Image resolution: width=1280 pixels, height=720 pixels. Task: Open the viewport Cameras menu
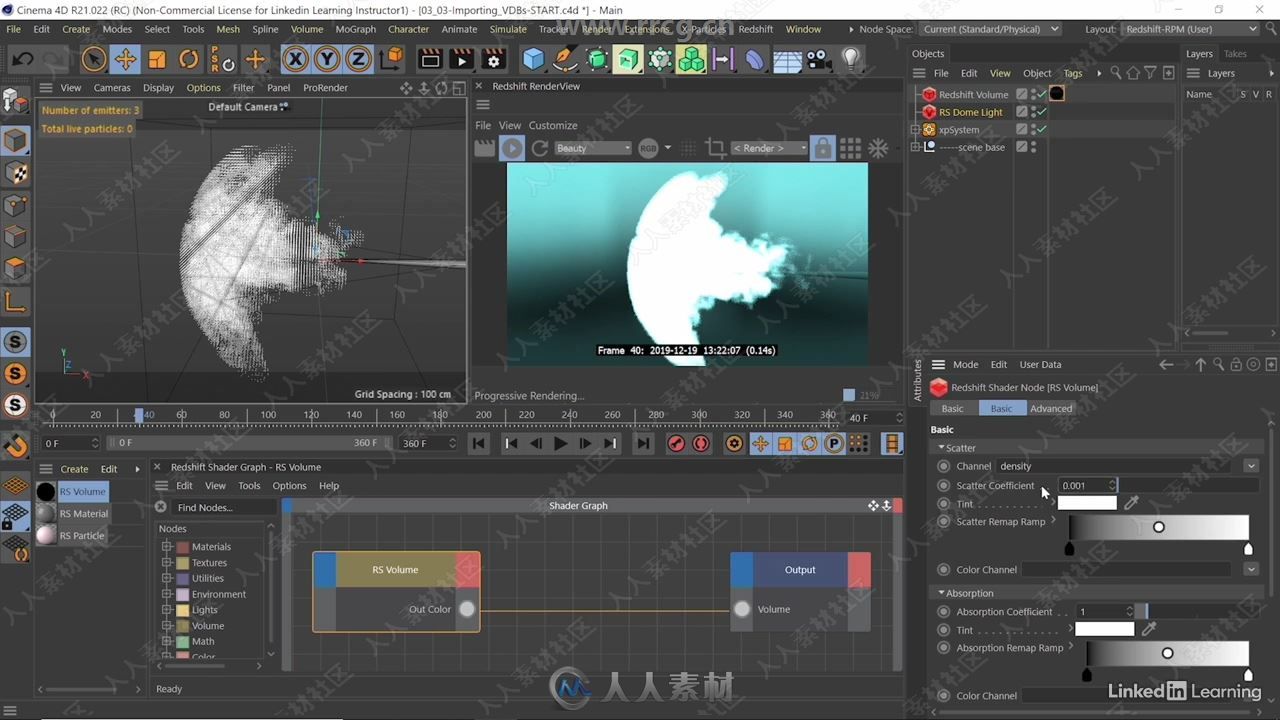click(112, 88)
